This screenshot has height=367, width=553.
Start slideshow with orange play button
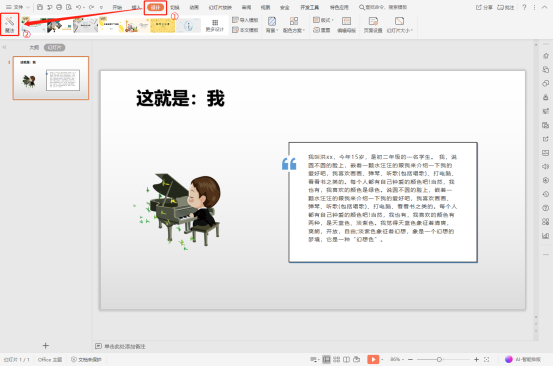[373, 359]
